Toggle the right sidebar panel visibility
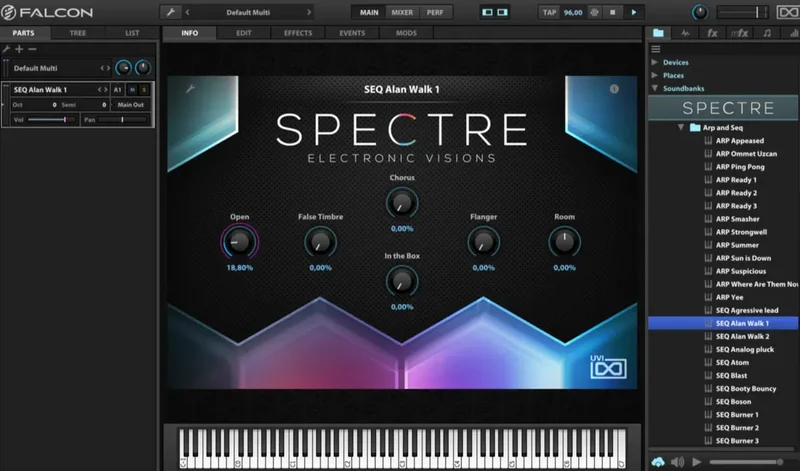 [x=503, y=12]
